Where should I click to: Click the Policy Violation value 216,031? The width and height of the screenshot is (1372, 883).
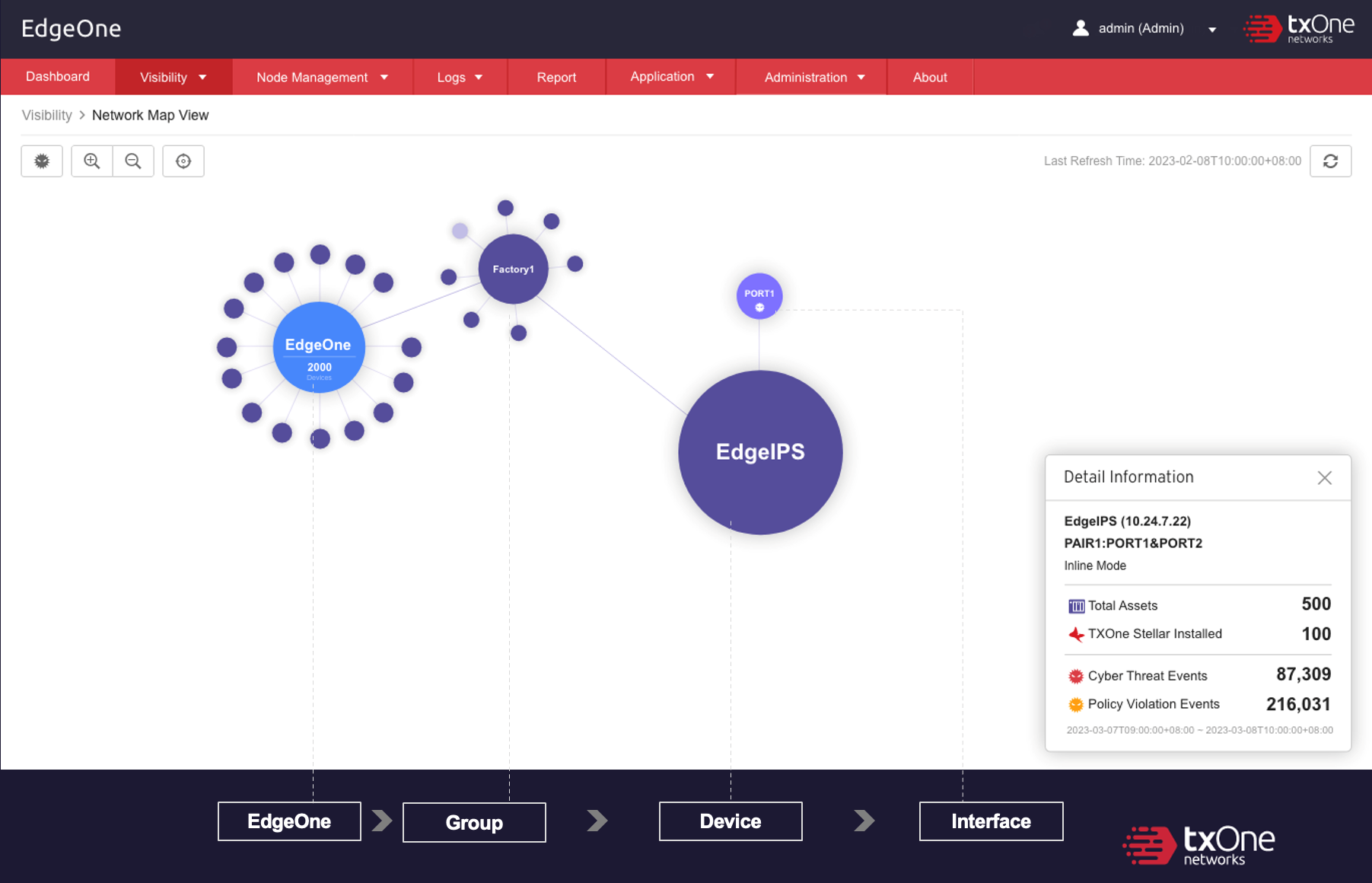1298,704
